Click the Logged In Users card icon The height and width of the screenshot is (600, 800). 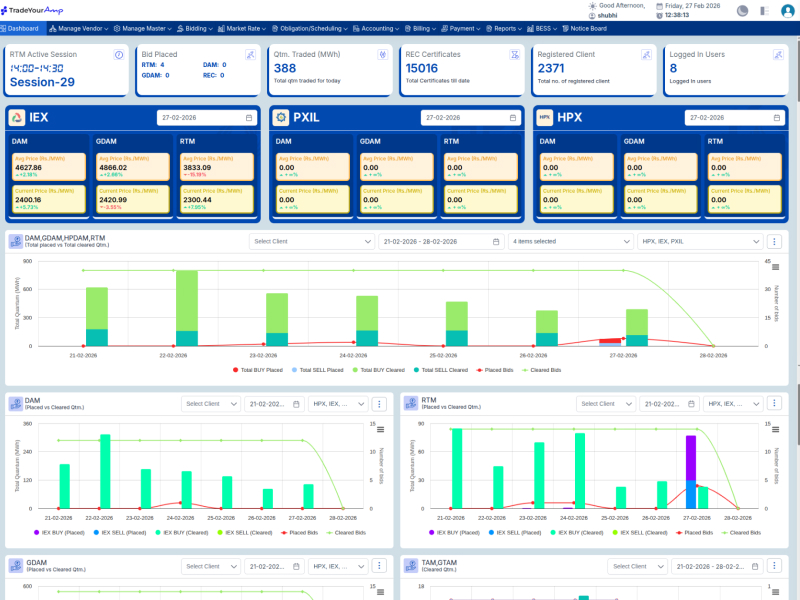point(779,55)
